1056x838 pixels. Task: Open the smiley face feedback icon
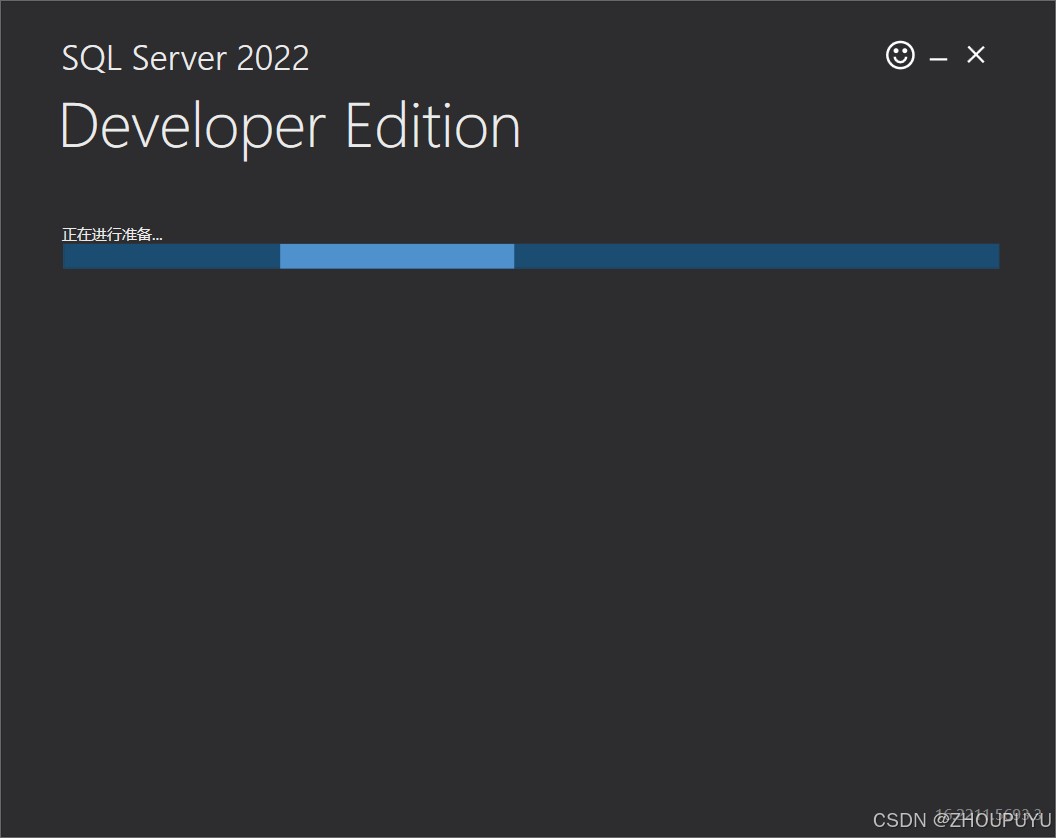pyautogui.click(x=900, y=55)
